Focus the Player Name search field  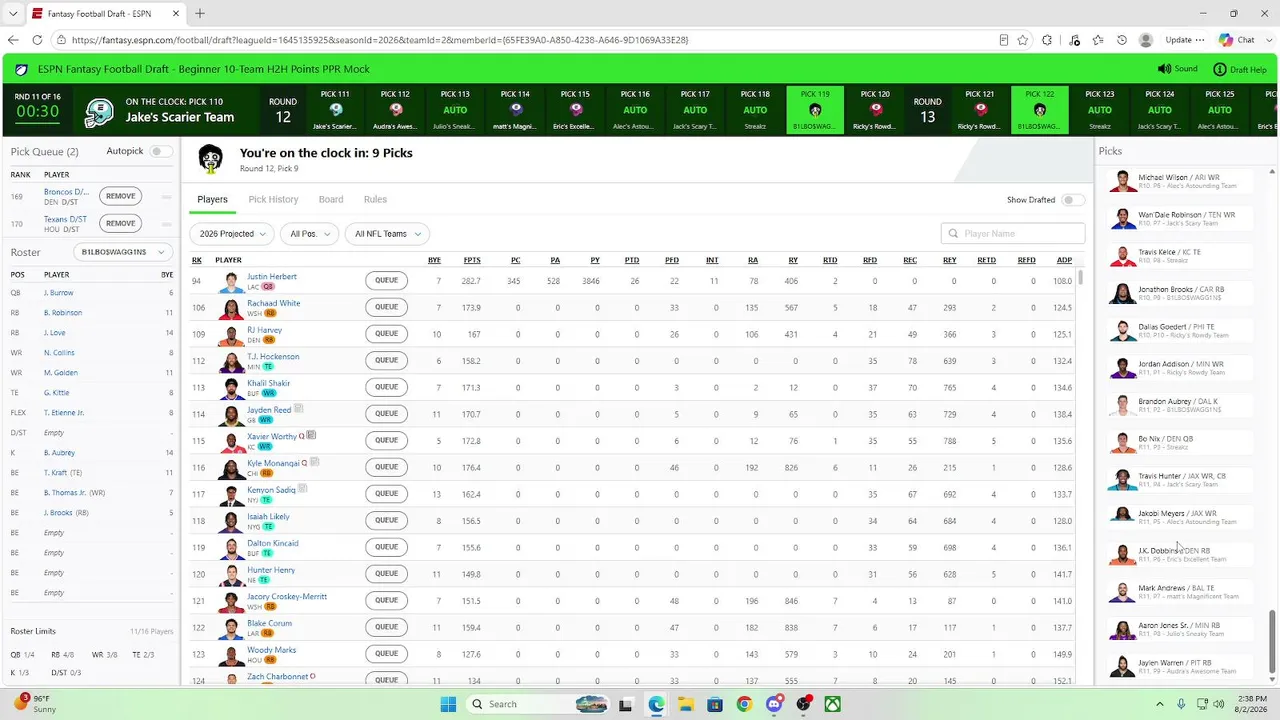[x=1013, y=234]
